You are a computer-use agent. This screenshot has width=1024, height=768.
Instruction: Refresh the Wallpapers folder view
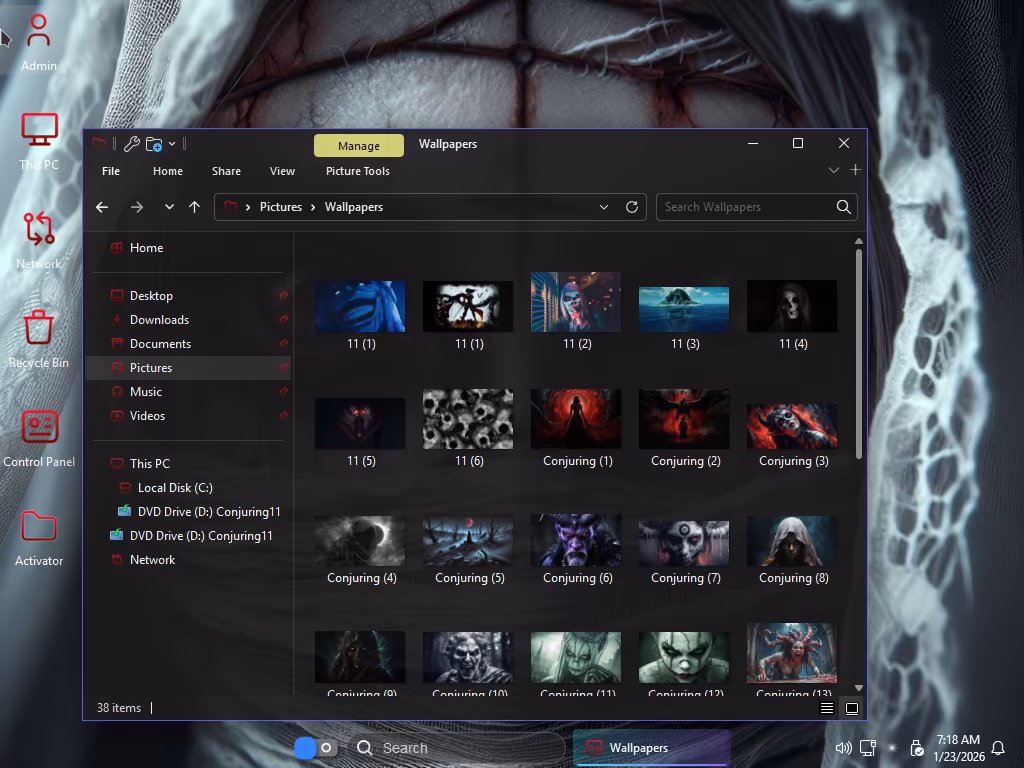[631, 207]
